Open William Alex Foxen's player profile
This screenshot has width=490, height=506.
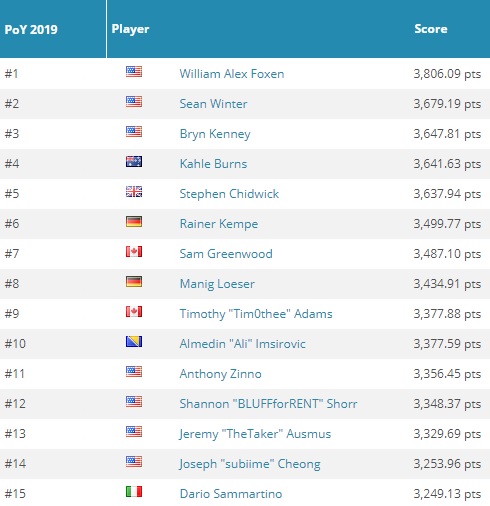[232, 74]
